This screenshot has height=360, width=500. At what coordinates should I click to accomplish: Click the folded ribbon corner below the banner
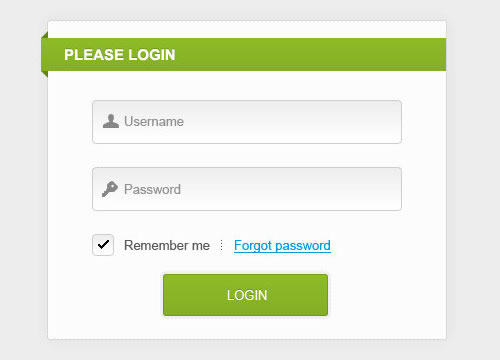[x=45, y=74]
